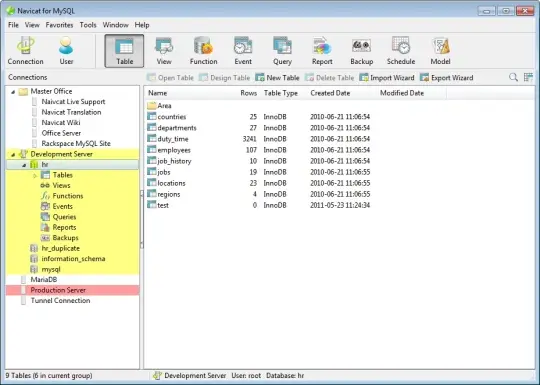Expand the Tables node under hr
The width and height of the screenshot is (540, 385).
click(x=35, y=175)
